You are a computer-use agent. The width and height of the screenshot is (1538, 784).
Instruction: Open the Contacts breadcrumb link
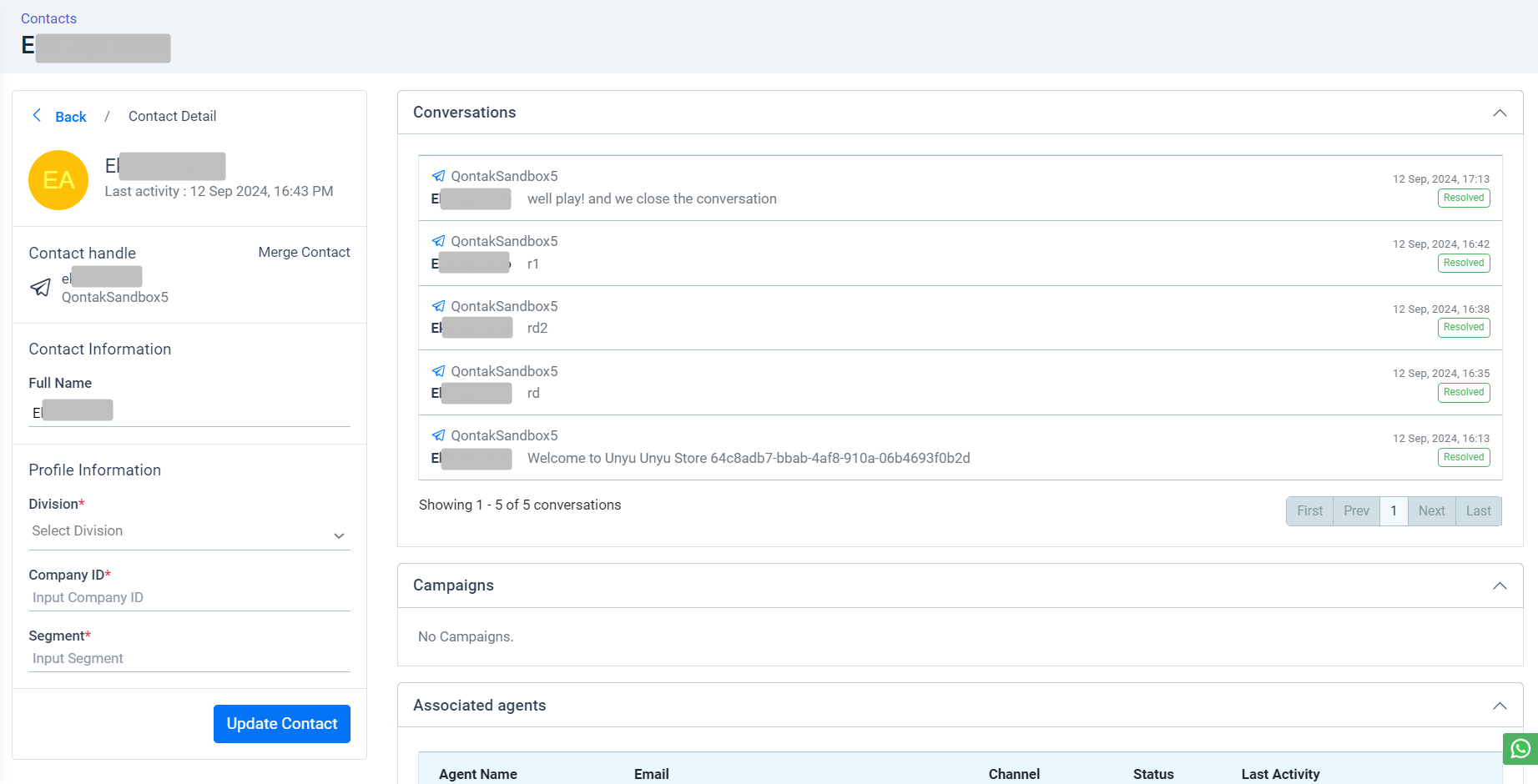(x=48, y=18)
